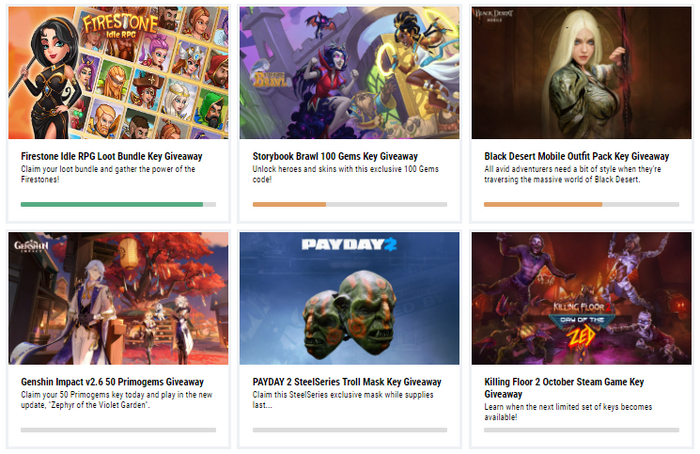Open the PAYDAY 2 troll mask image

coord(350,298)
